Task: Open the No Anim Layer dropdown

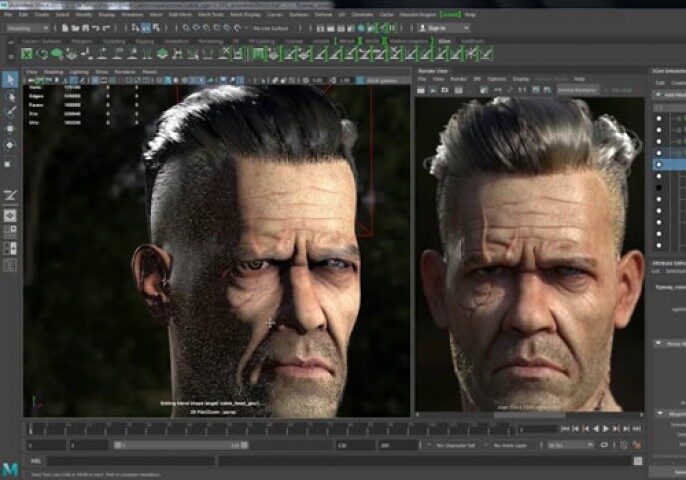Action: coord(510,445)
